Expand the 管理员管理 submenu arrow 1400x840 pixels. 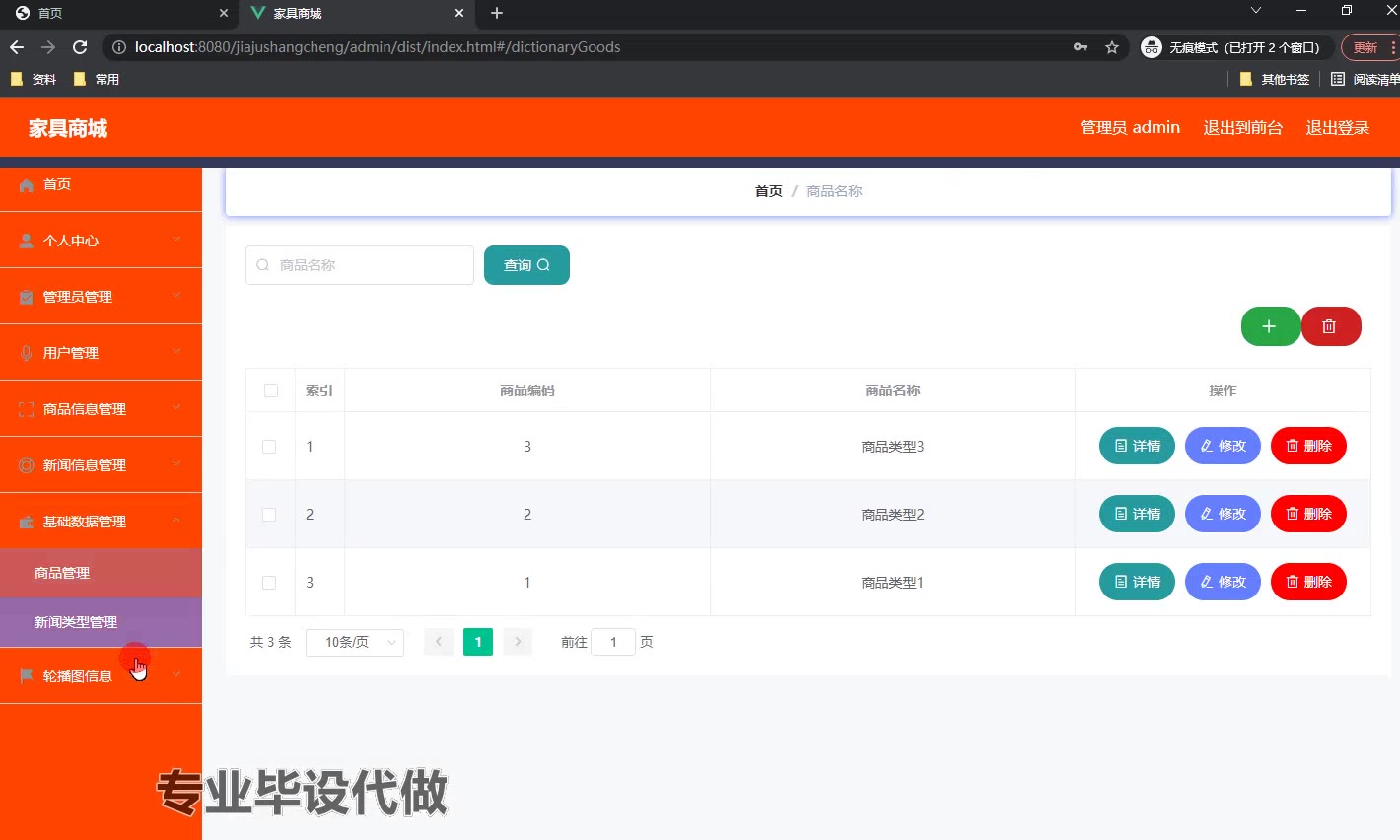point(176,296)
